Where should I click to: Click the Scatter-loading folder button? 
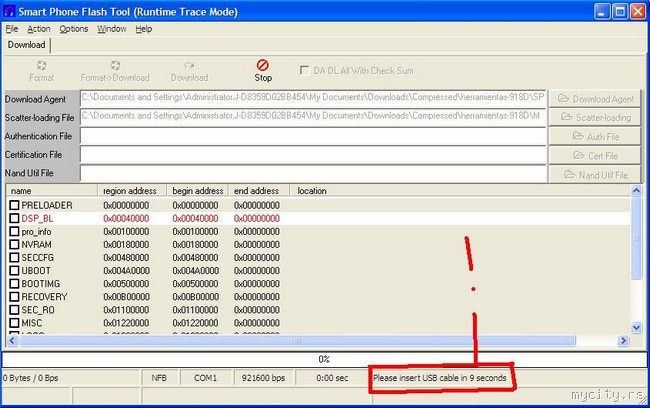pyautogui.click(x=595, y=117)
